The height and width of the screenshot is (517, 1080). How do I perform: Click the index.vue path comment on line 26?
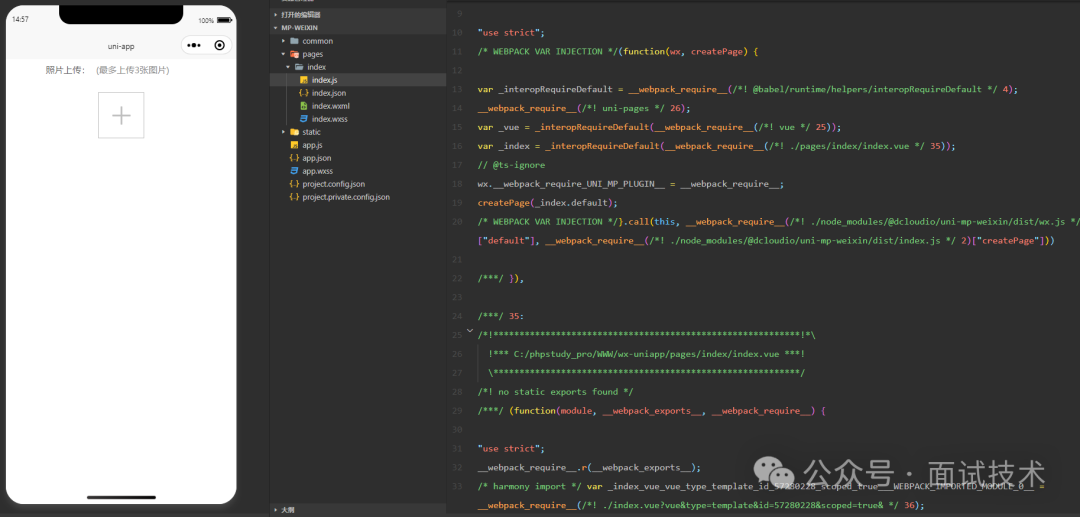pos(647,354)
